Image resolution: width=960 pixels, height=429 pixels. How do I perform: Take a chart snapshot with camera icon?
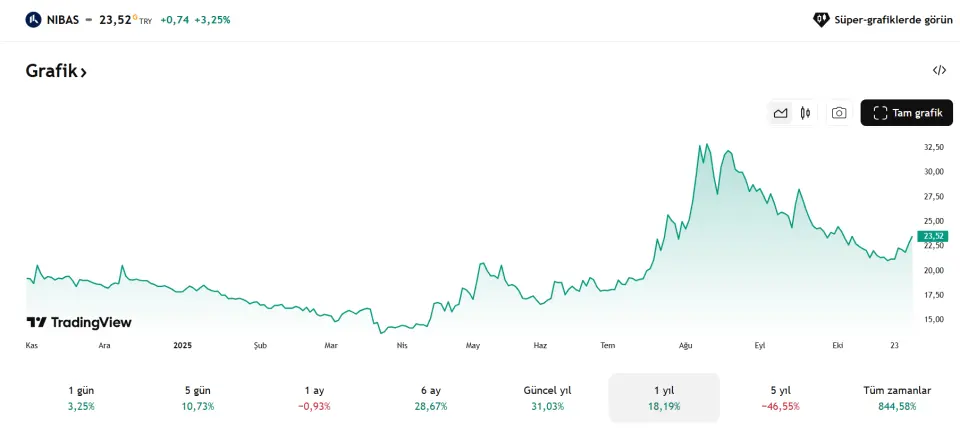click(x=839, y=113)
